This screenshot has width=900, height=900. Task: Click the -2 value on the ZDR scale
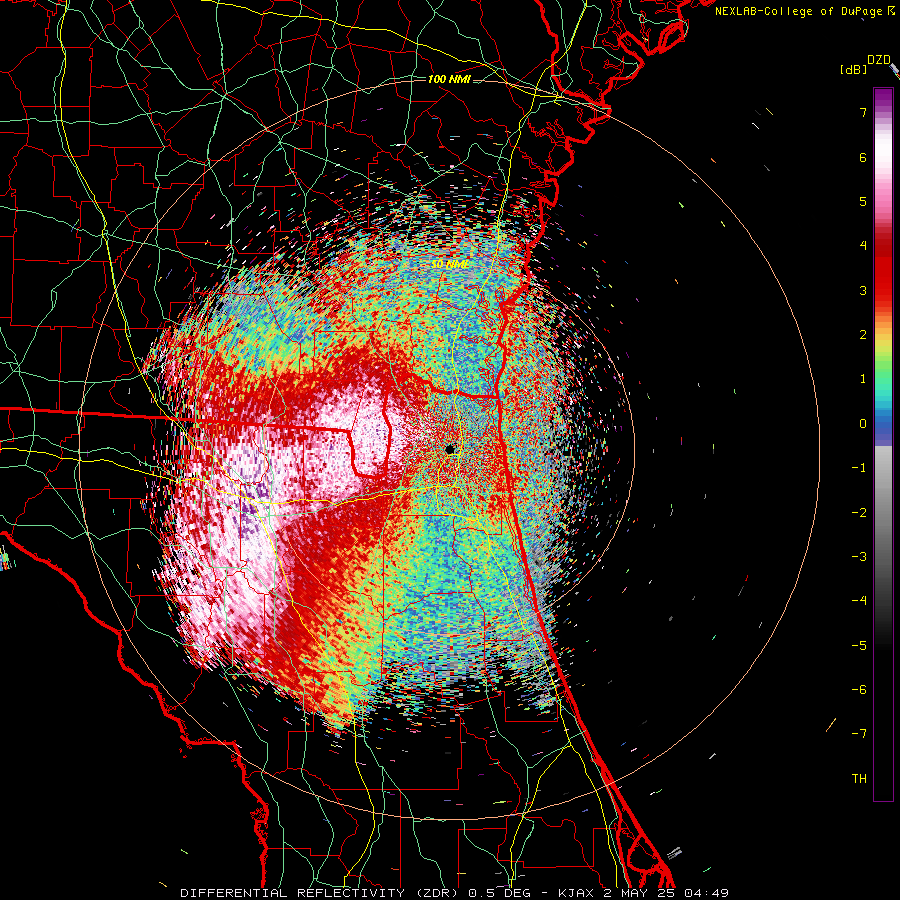point(859,513)
